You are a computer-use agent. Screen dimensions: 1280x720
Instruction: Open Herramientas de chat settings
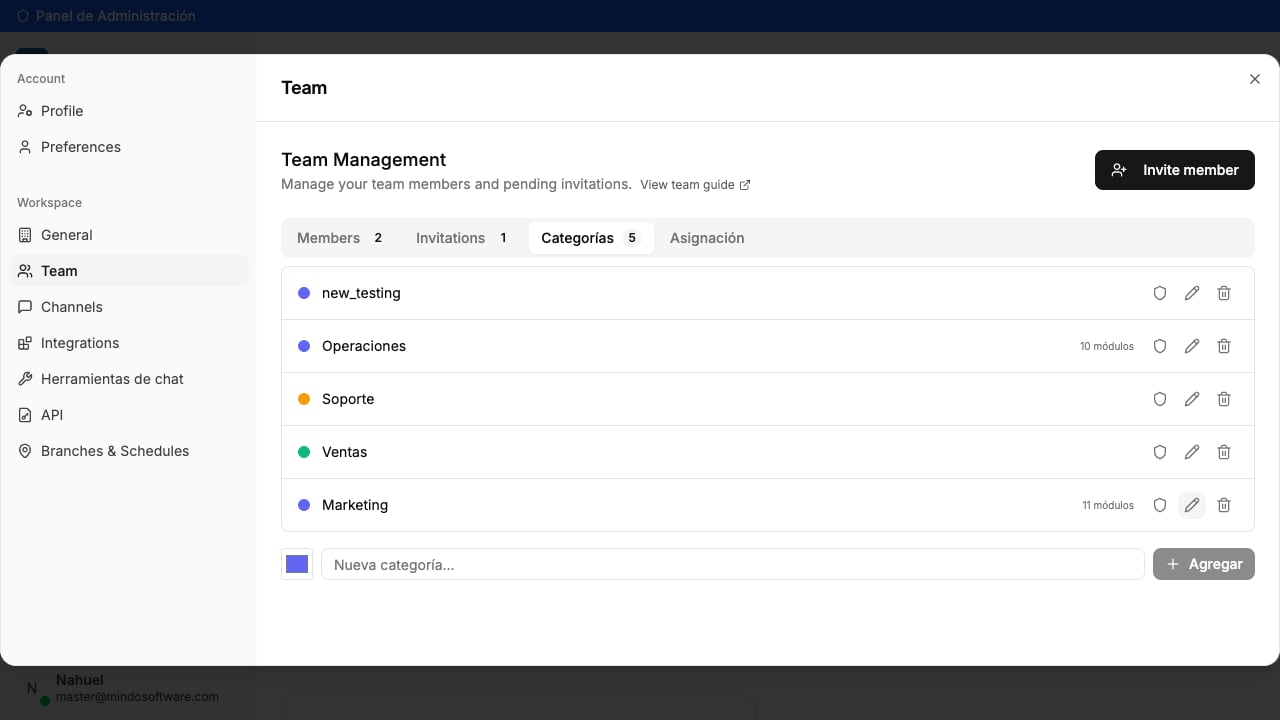pos(129,379)
